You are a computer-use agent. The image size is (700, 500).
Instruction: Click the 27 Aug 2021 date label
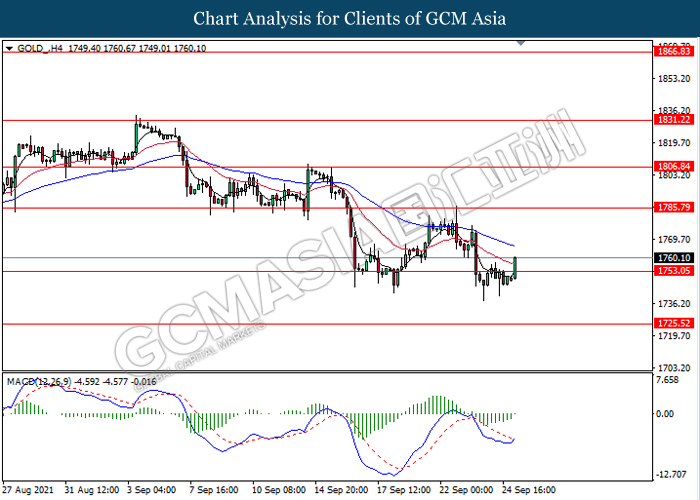click(x=28, y=491)
